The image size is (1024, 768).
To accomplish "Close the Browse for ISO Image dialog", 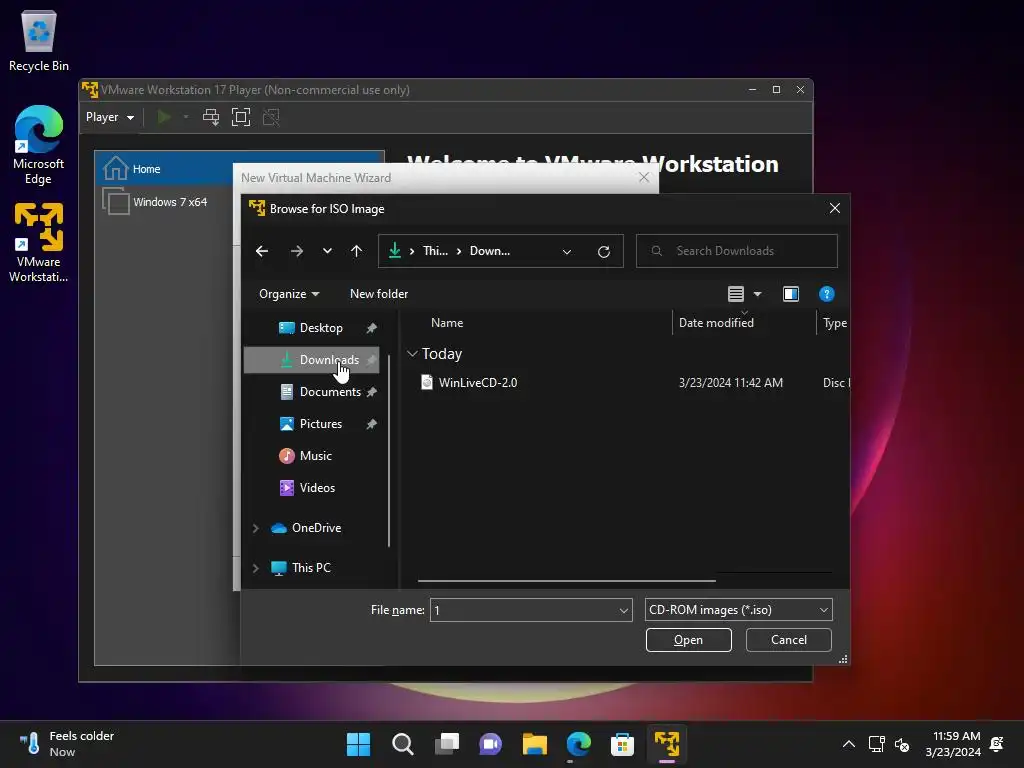I will (x=835, y=208).
